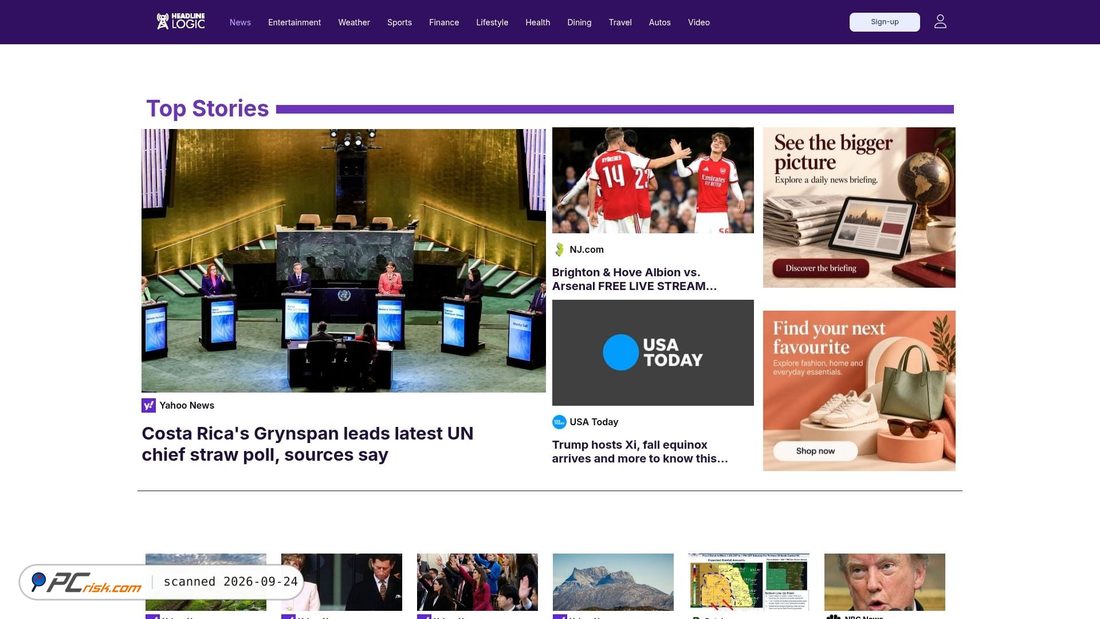Open the Trump close-up thumbnail
The height and width of the screenshot is (619, 1100).
pyautogui.click(x=885, y=582)
